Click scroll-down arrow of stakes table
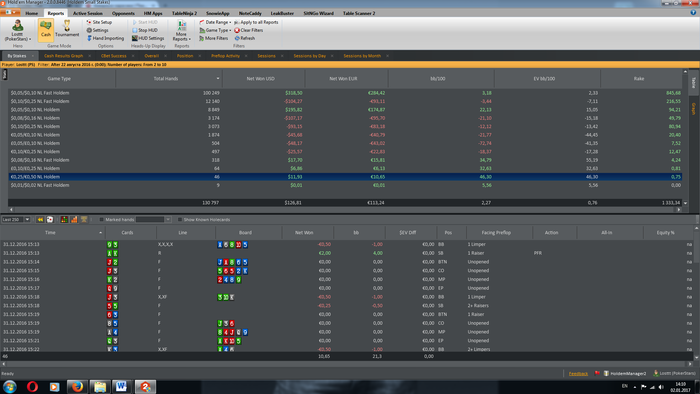This screenshot has width=700, height=394. (x=685, y=203)
